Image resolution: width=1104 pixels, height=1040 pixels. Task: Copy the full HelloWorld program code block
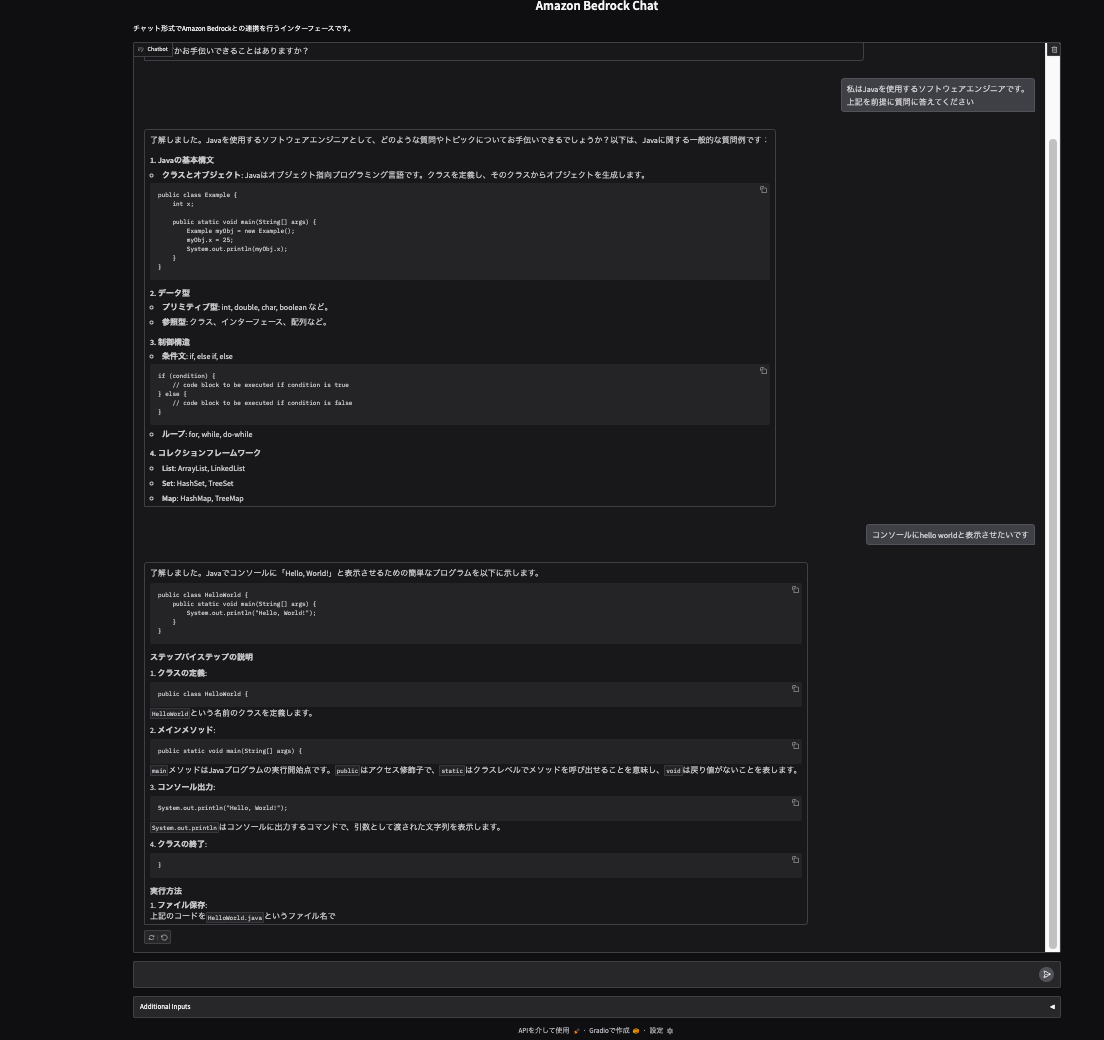point(795,589)
